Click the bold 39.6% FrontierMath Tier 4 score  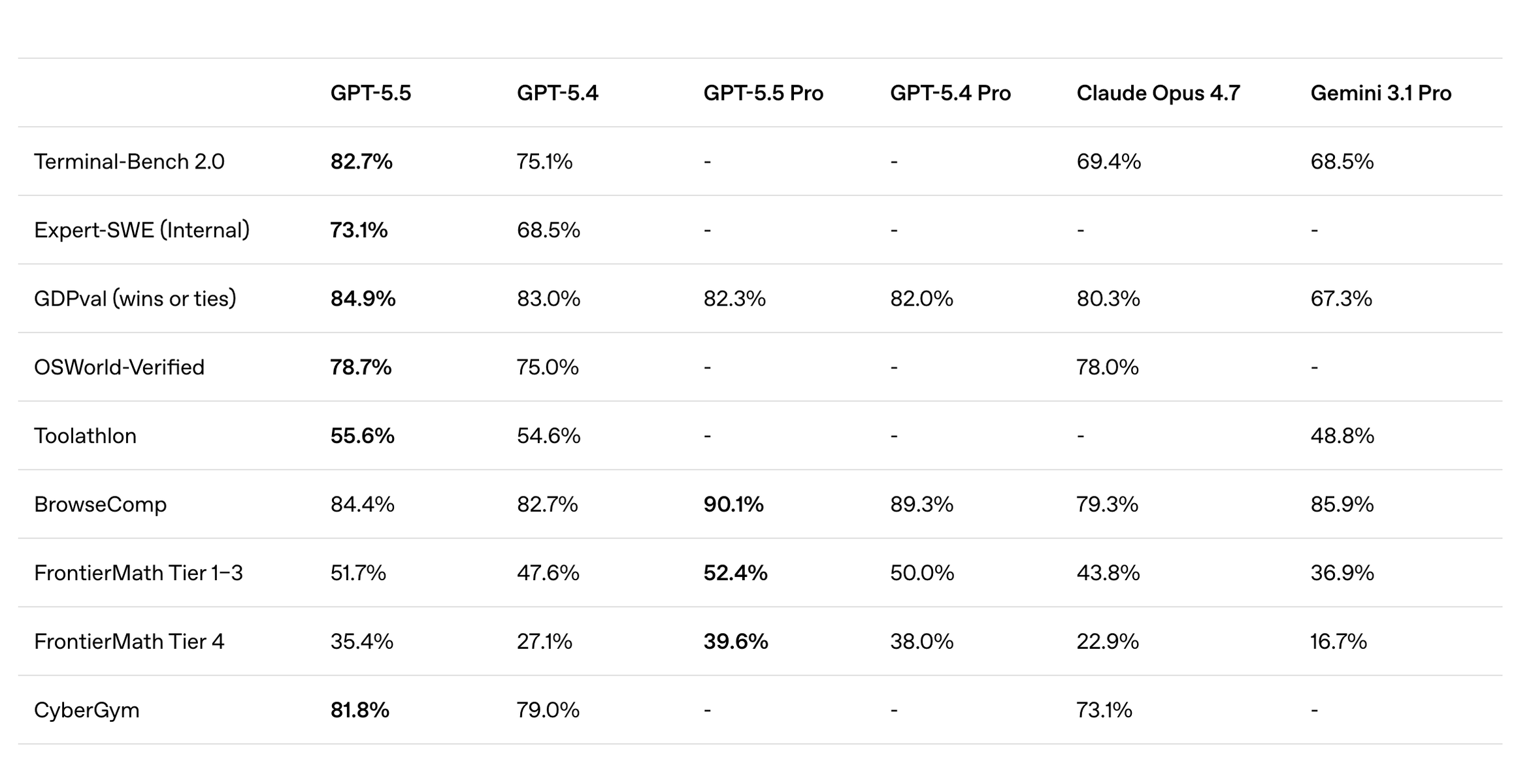pos(736,642)
